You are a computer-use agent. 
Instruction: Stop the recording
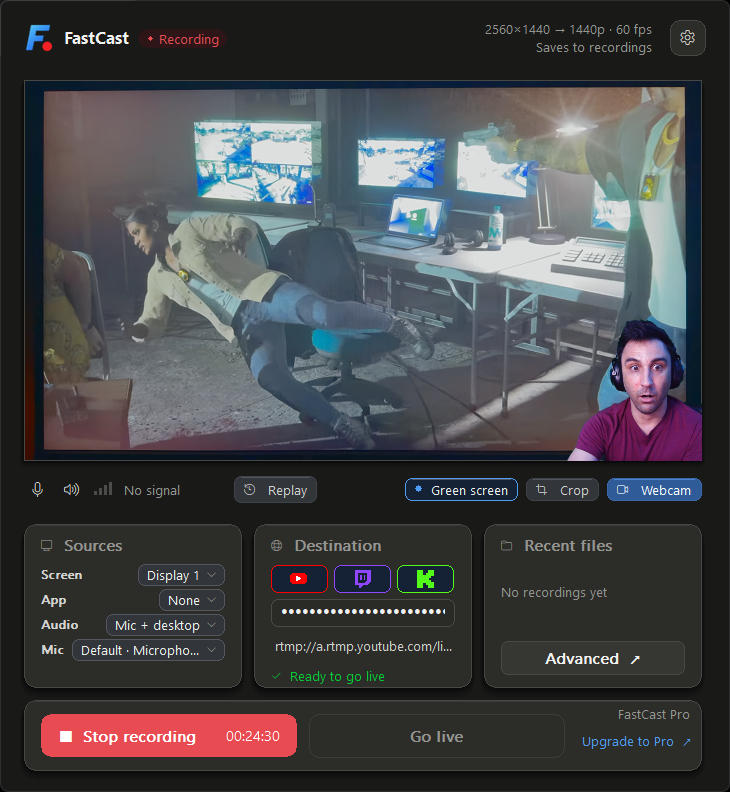169,736
